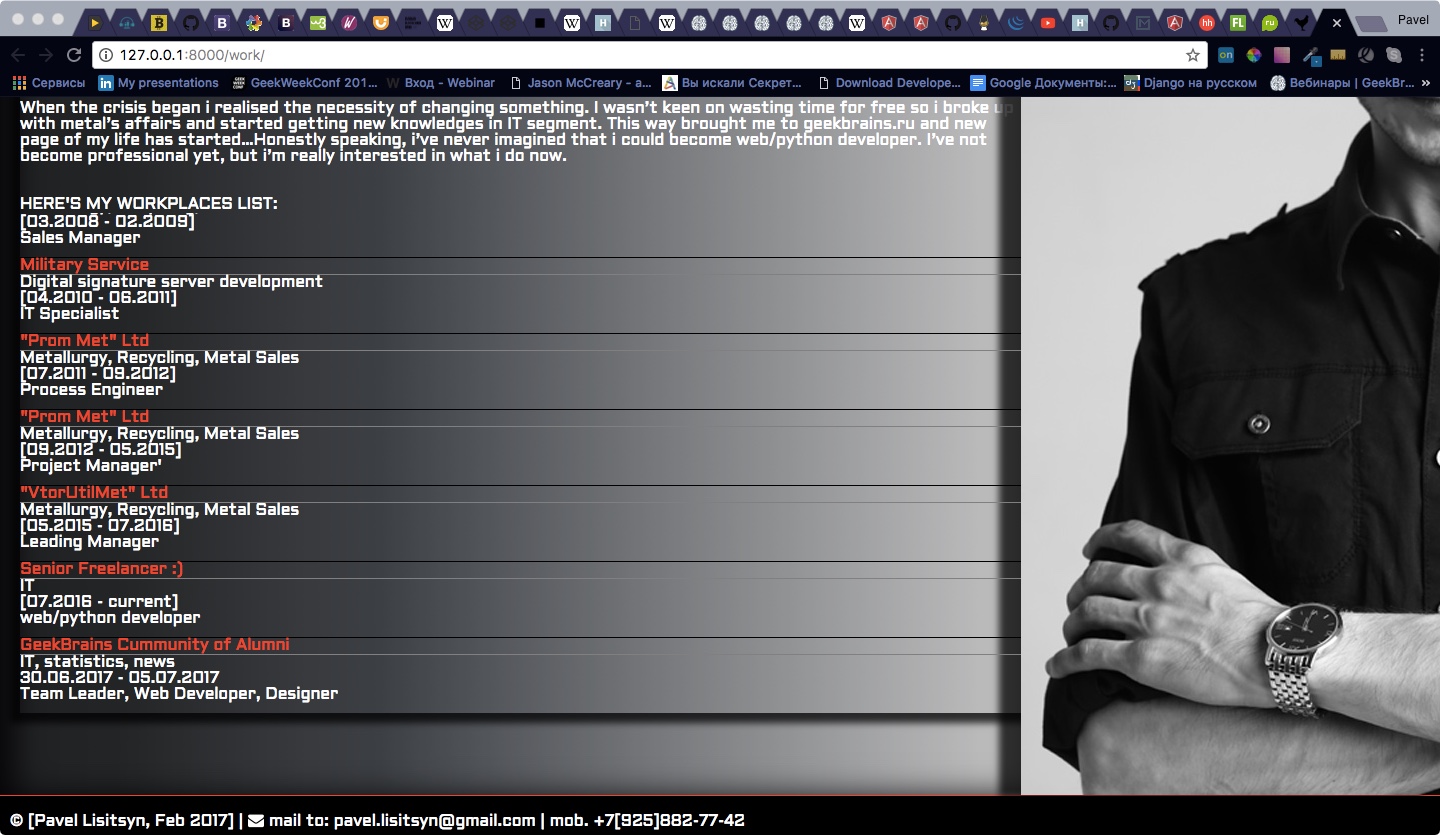Open the Google Документы bookmark
The image size is (1440, 835).
coord(1043,83)
